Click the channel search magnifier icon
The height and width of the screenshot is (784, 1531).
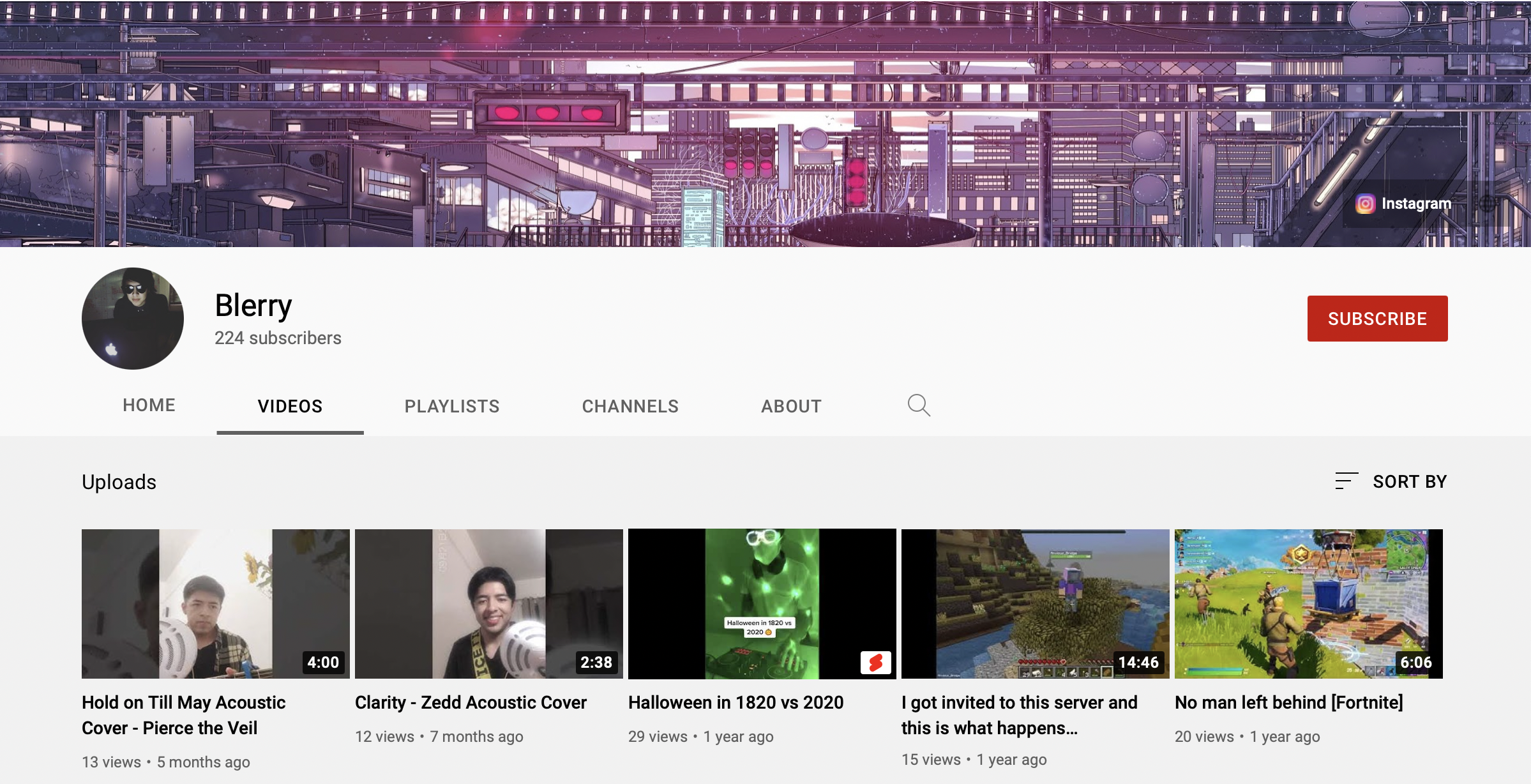point(919,405)
